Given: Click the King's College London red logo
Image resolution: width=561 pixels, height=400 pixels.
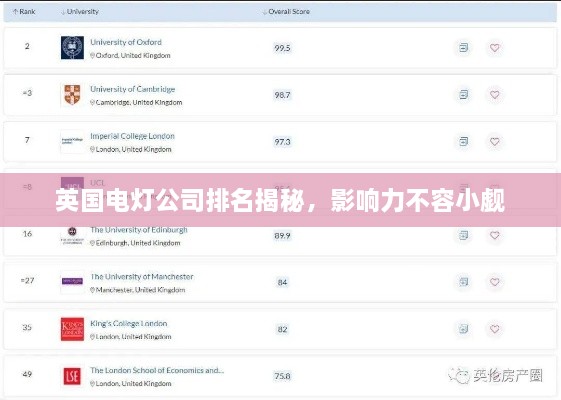Looking at the screenshot, I should click(72, 329).
